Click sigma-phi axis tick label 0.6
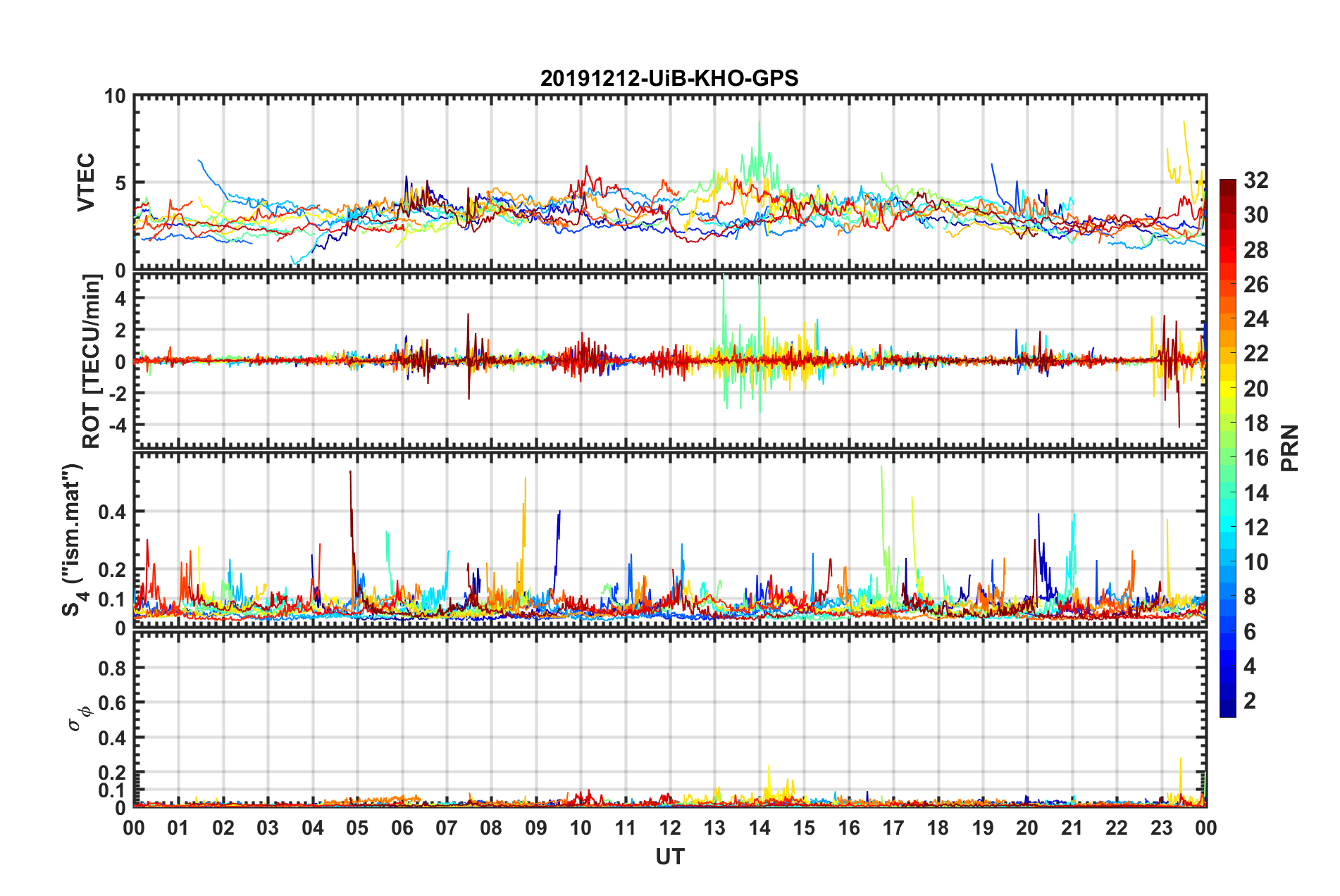Viewport: 1340px width, 896px height. click(x=112, y=703)
